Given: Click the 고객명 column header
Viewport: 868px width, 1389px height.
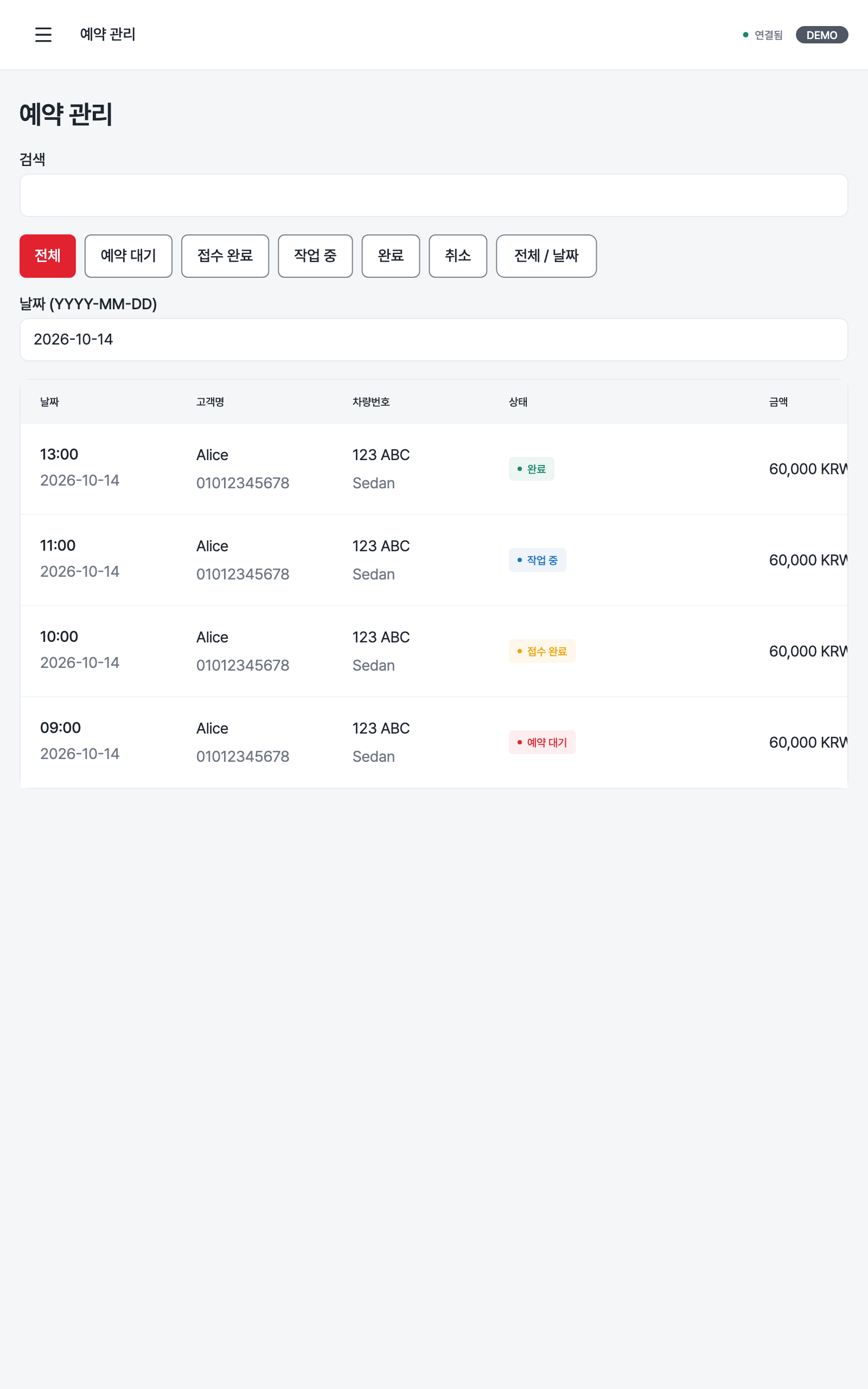Looking at the screenshot, I should tap(210, 402).
